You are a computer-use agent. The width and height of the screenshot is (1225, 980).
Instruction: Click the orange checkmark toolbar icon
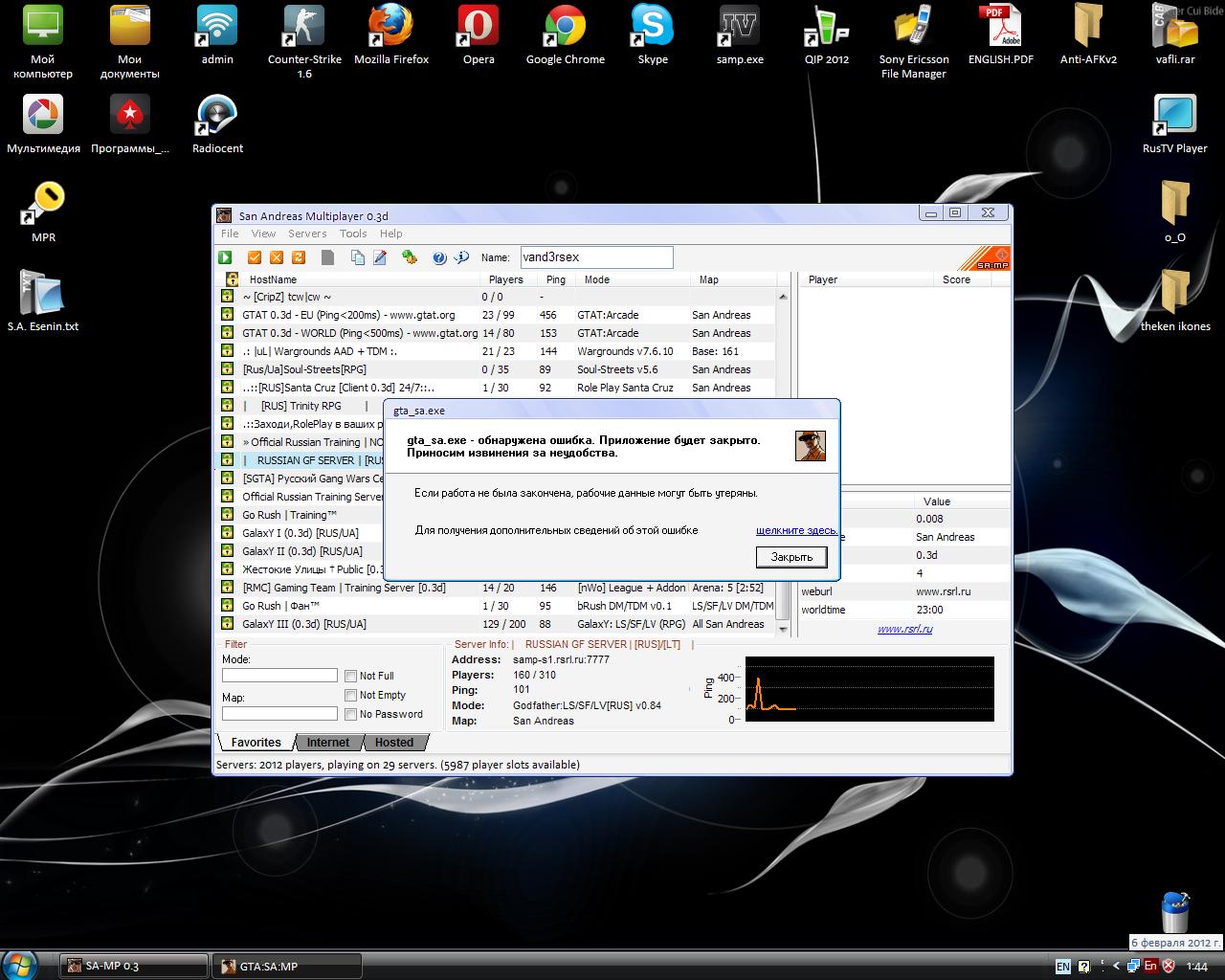point(255,257)
